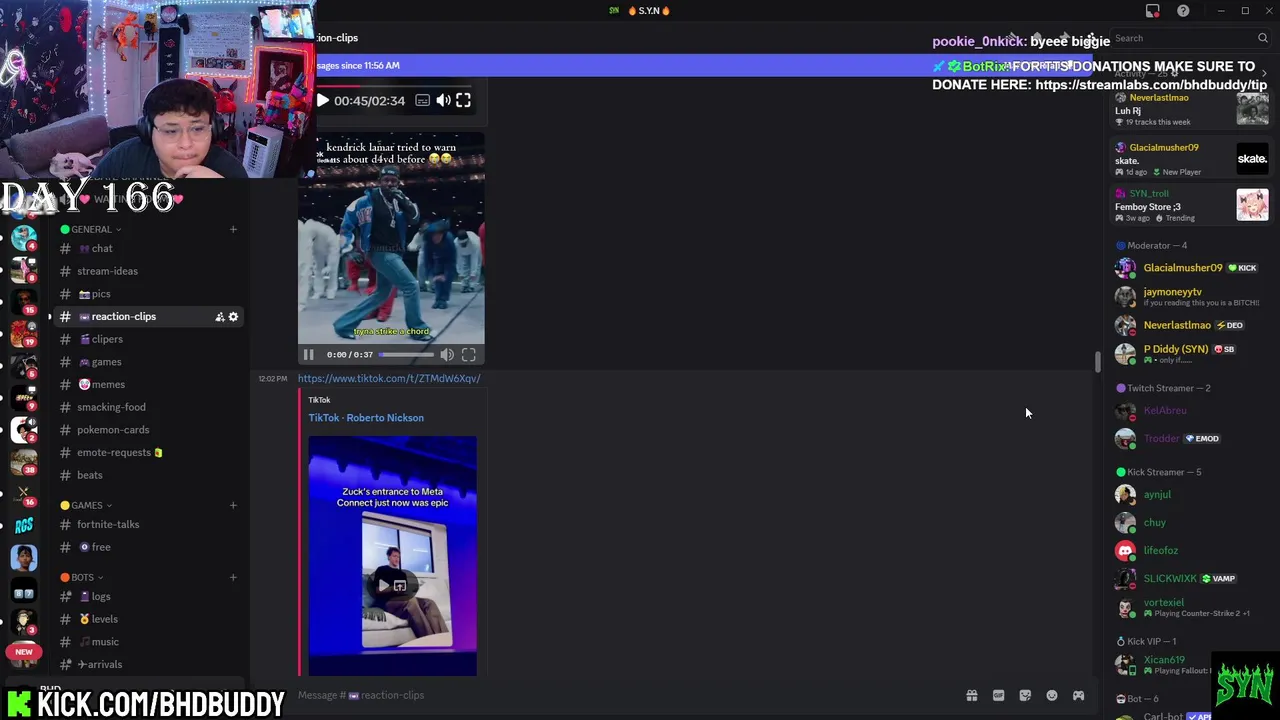The image size is (1280, 720).
Task: Pause the Kendrick Lamar clip
Action: point(308,354)
